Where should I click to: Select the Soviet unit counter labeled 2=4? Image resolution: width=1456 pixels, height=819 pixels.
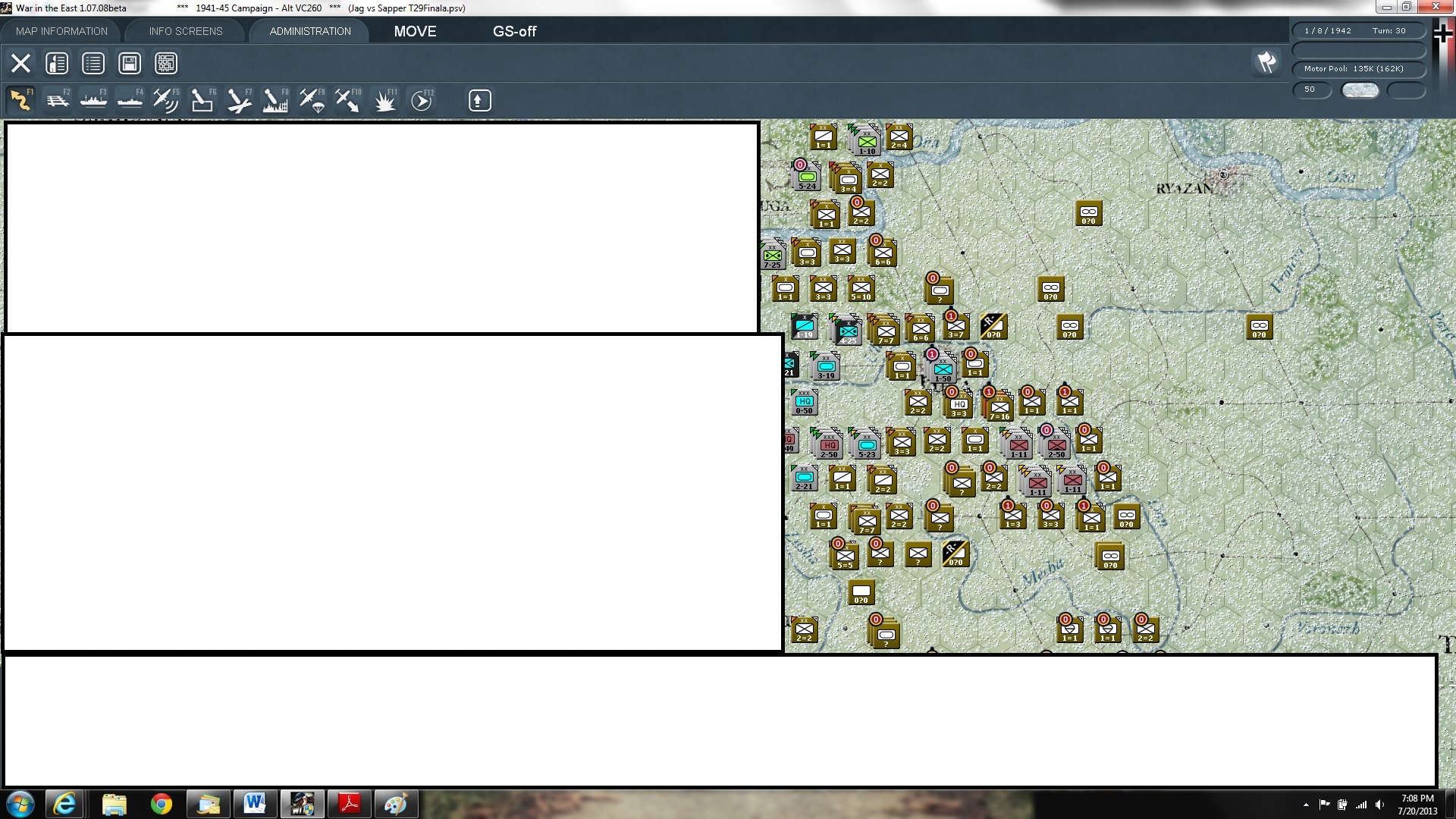point(899,136)
